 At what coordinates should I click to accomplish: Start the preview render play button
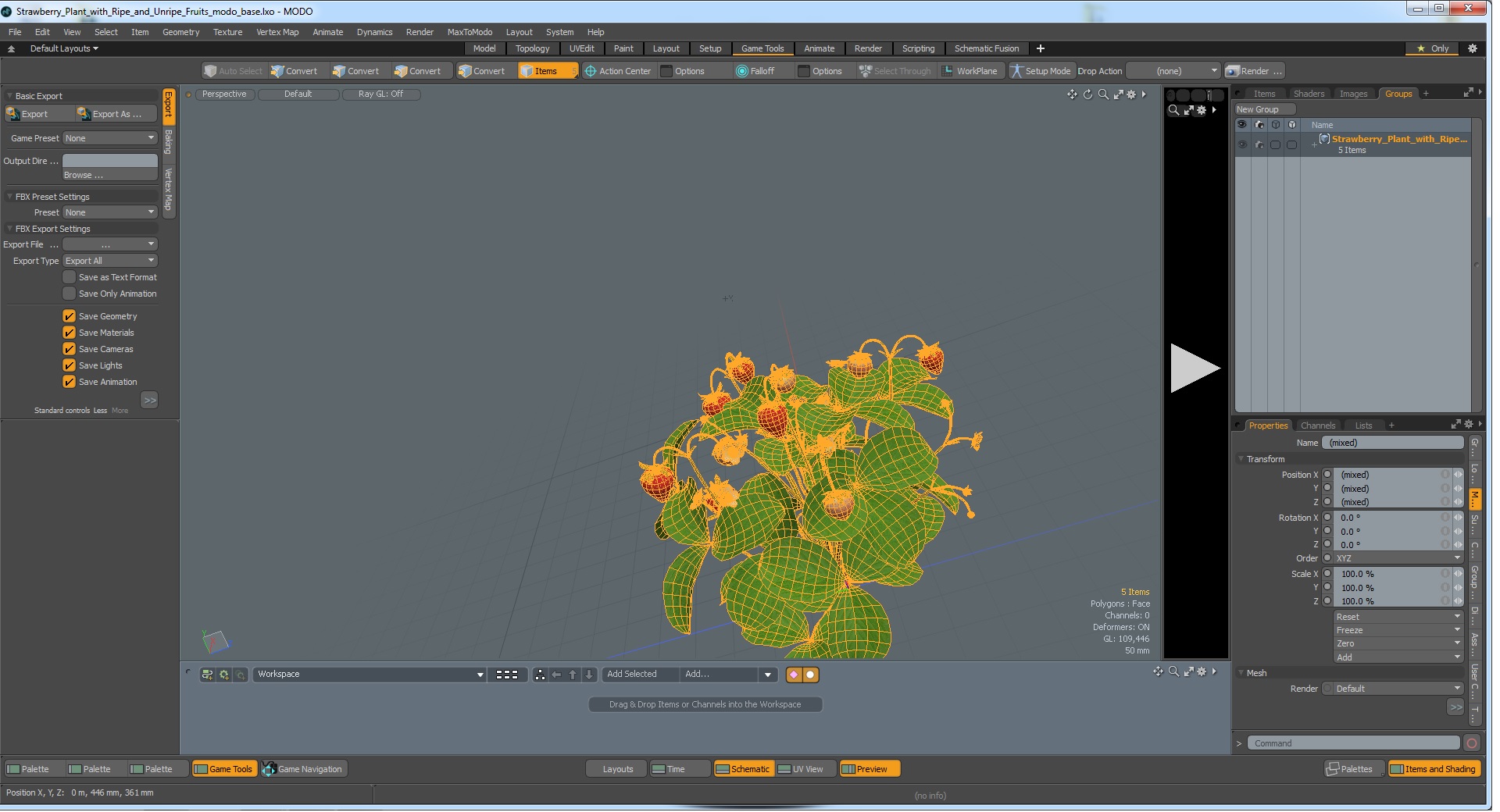(1195, 368)
